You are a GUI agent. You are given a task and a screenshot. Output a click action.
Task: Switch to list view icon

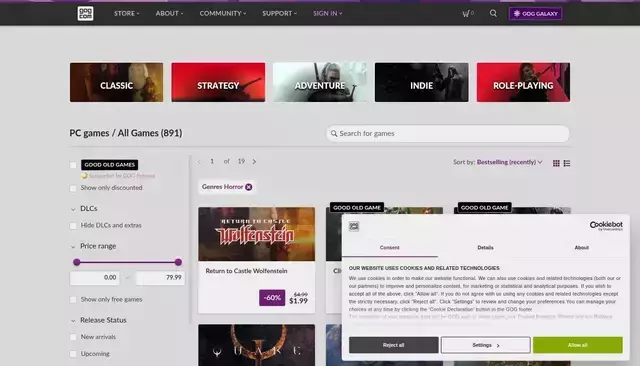[567, 163]
